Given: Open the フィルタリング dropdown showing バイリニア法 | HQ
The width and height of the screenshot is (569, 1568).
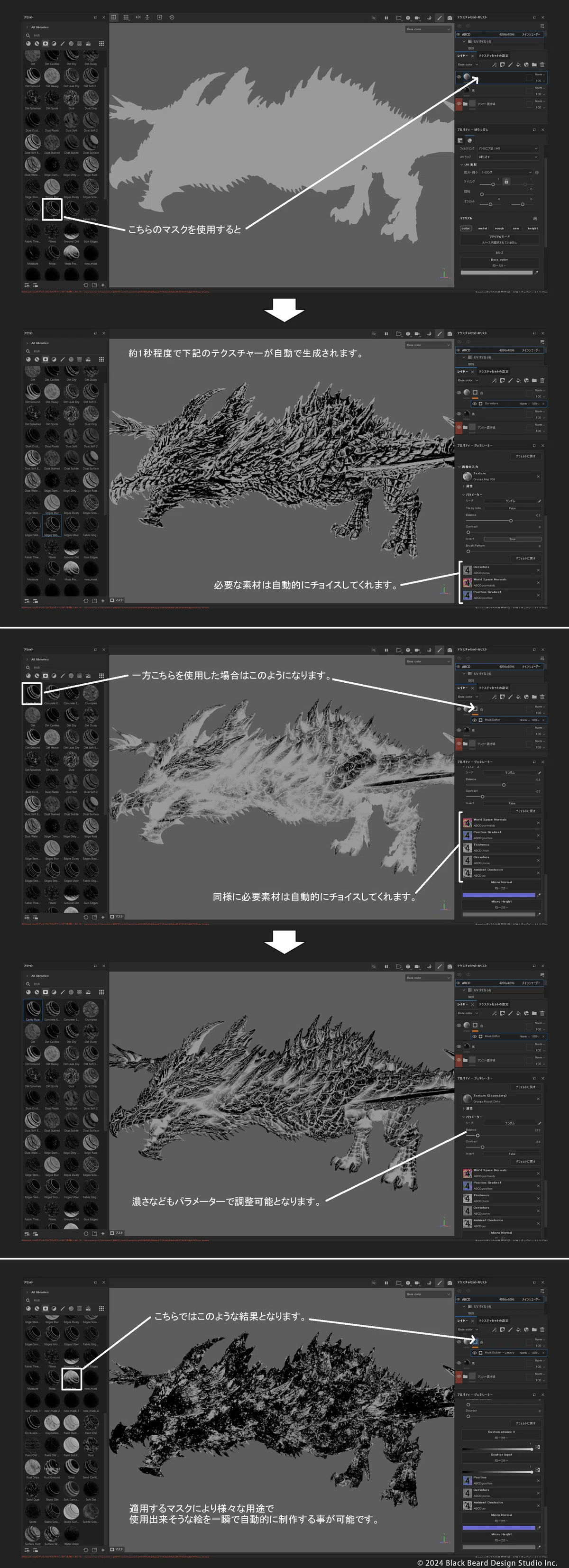Looking at the screenshot, I should pos(508,148).
